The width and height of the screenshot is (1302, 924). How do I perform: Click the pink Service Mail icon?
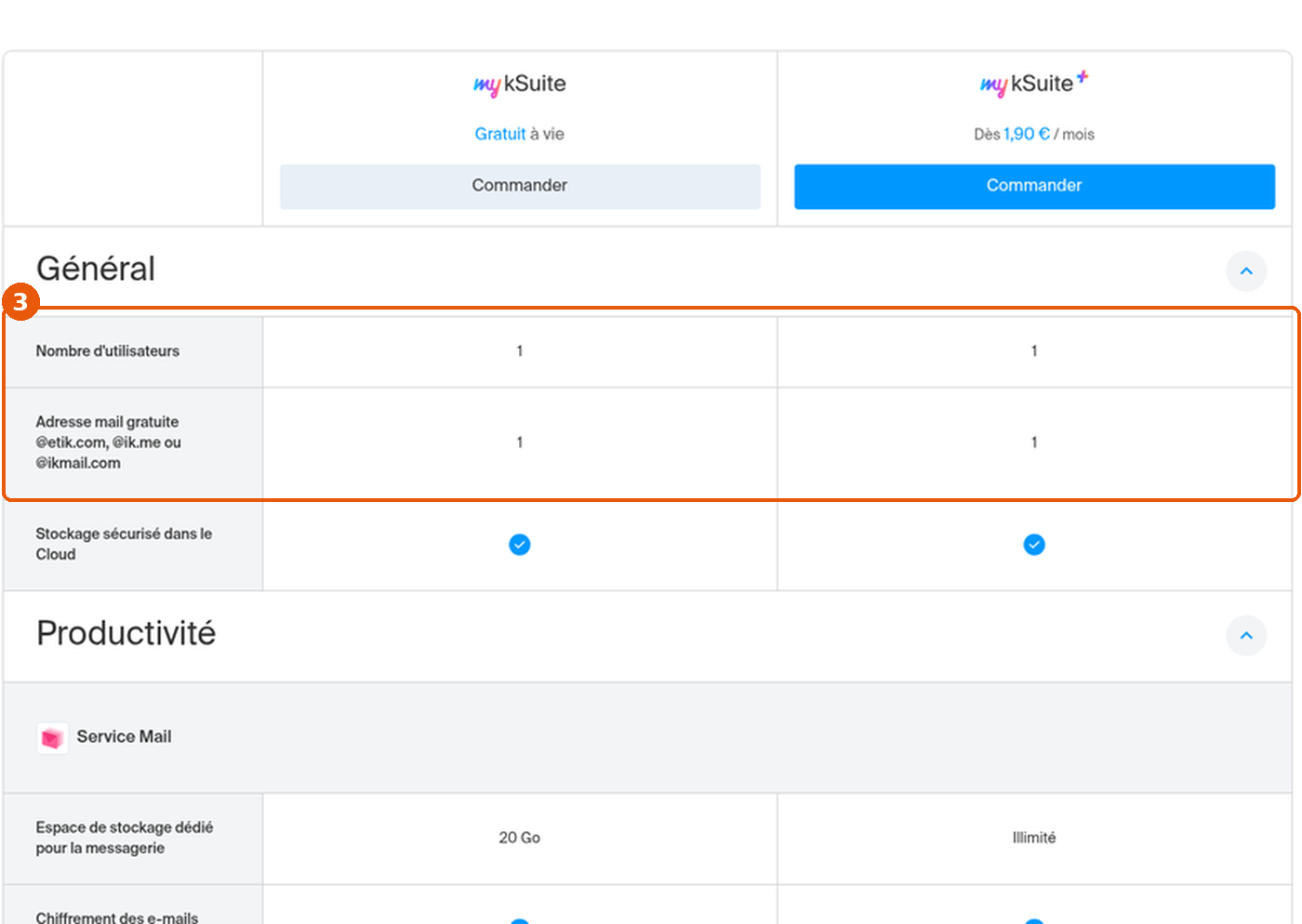point(52,738)
